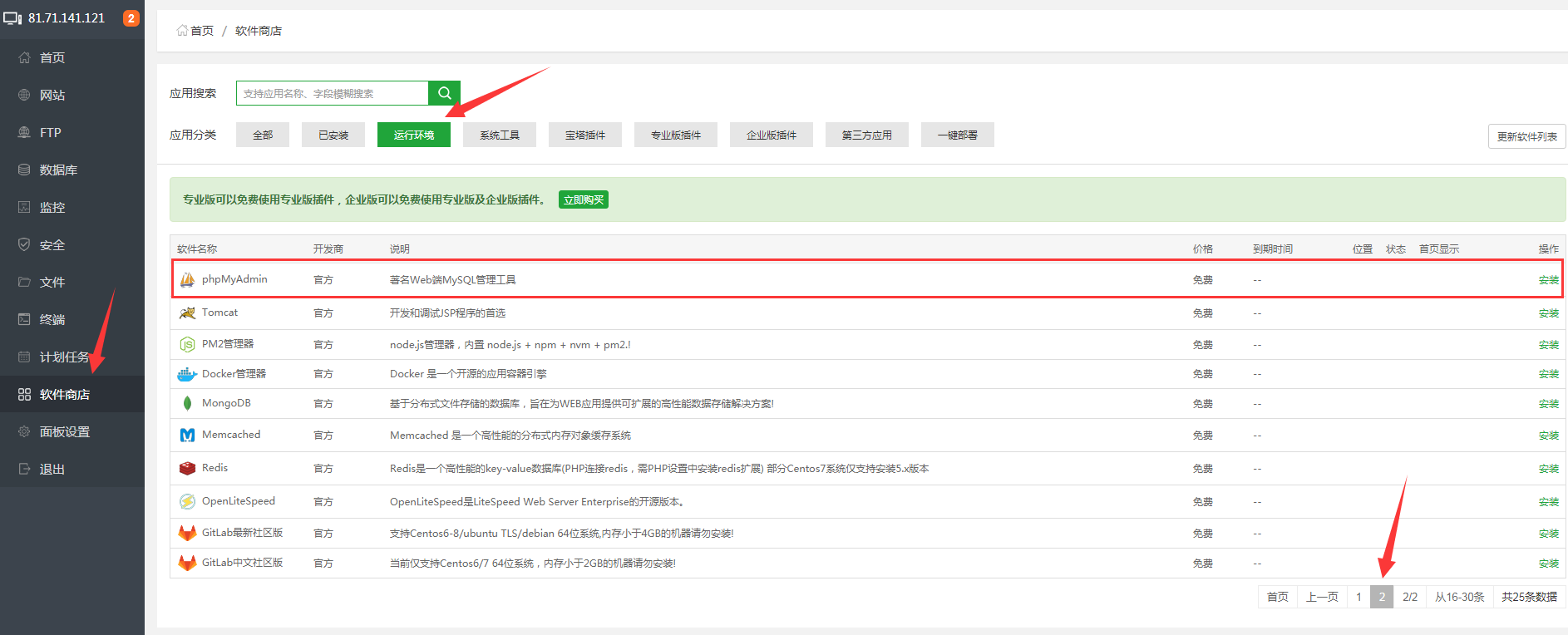Viewport: 1568px width, 635px height.
Task: Click the calendar icon for 计划任务
Action: coord(24,357)
